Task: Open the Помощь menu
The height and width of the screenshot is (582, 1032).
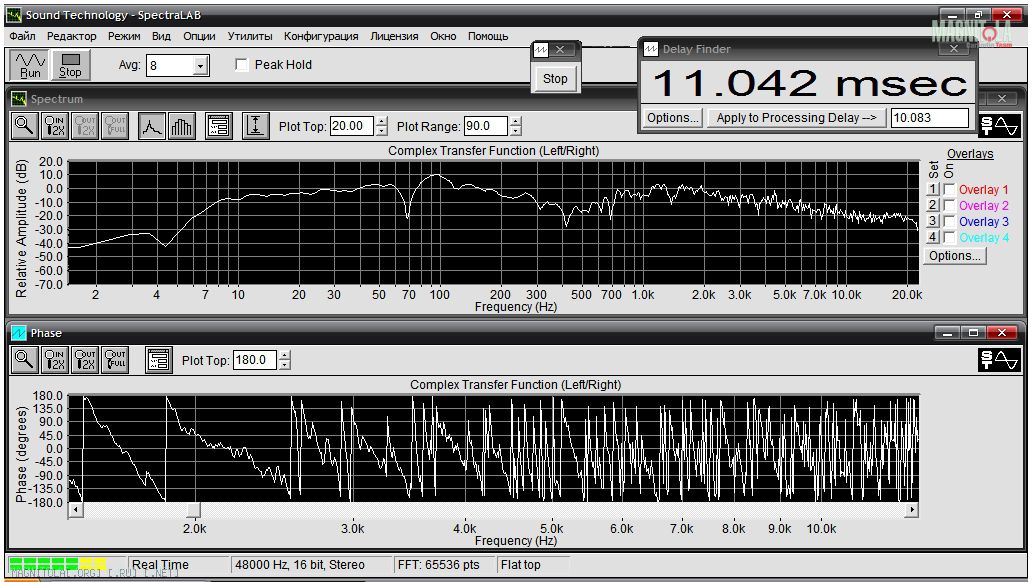Action: pos(488,36)
